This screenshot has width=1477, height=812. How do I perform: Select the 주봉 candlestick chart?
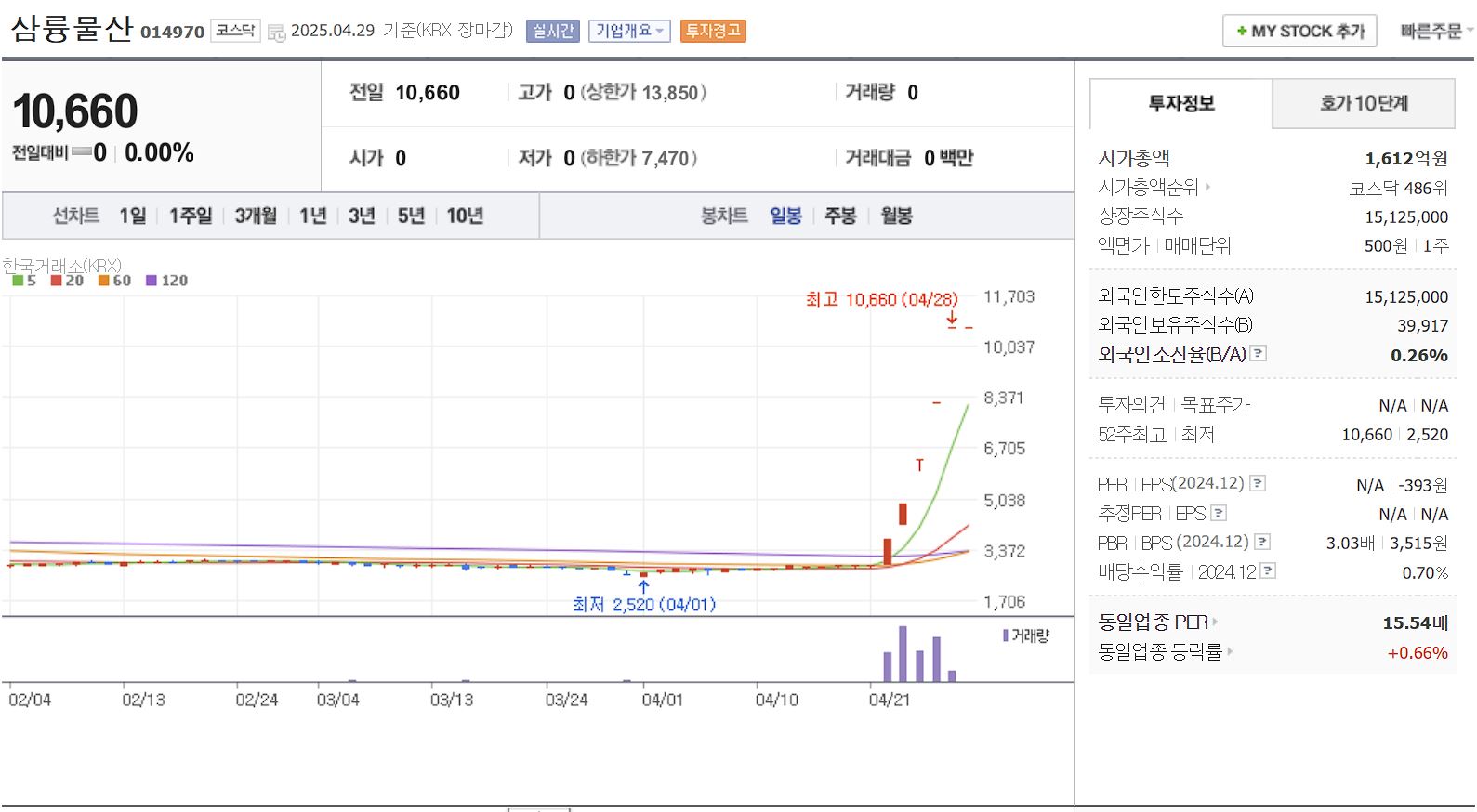click(840, 216)
